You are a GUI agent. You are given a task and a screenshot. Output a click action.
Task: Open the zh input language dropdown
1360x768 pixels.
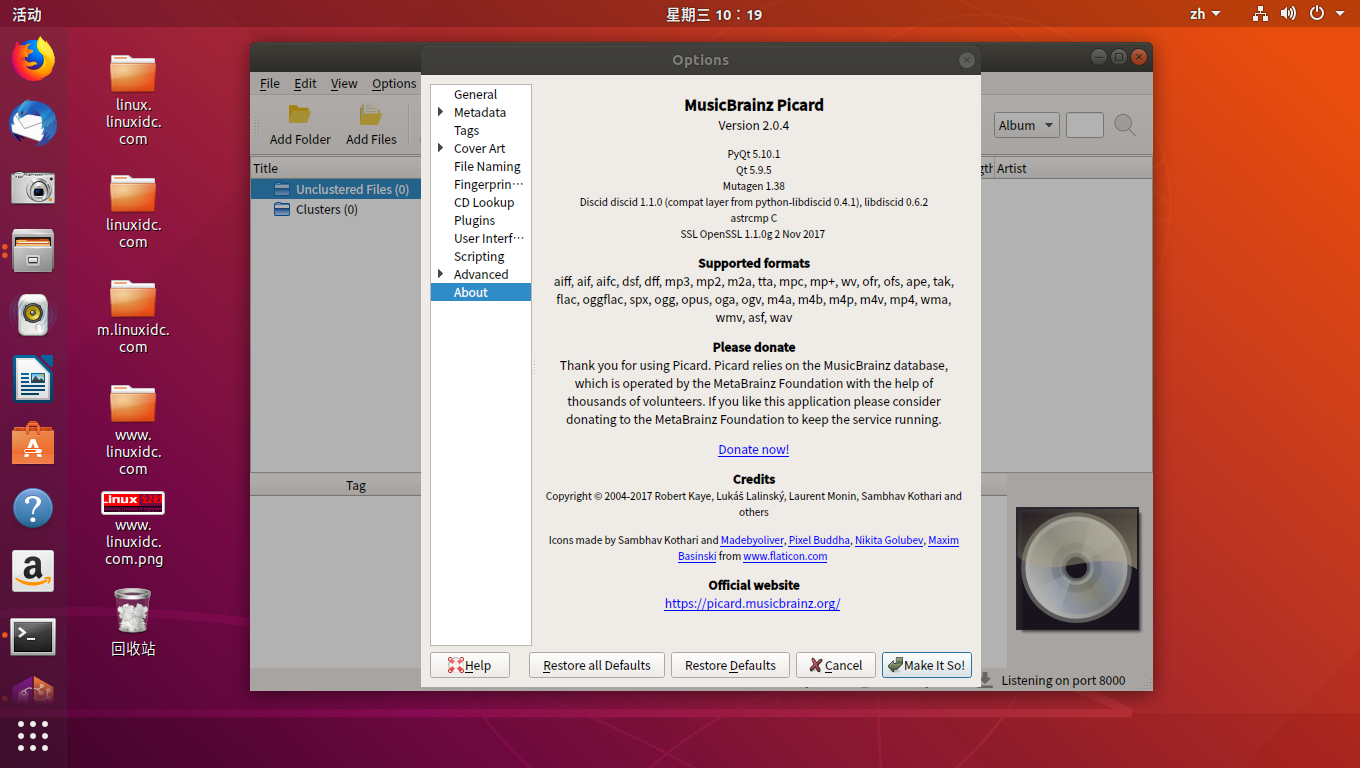pyautogui.click(x=1205, y=13)
